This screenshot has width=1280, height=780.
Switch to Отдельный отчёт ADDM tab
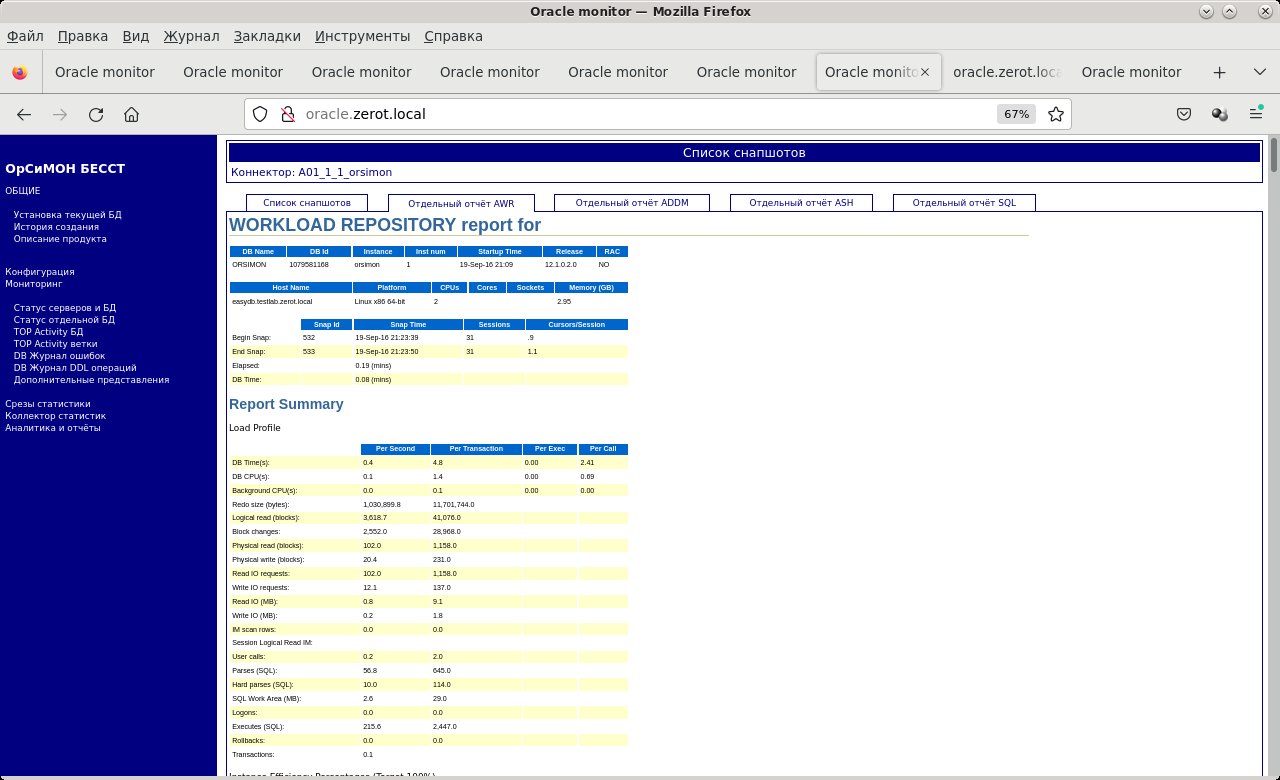632,202
